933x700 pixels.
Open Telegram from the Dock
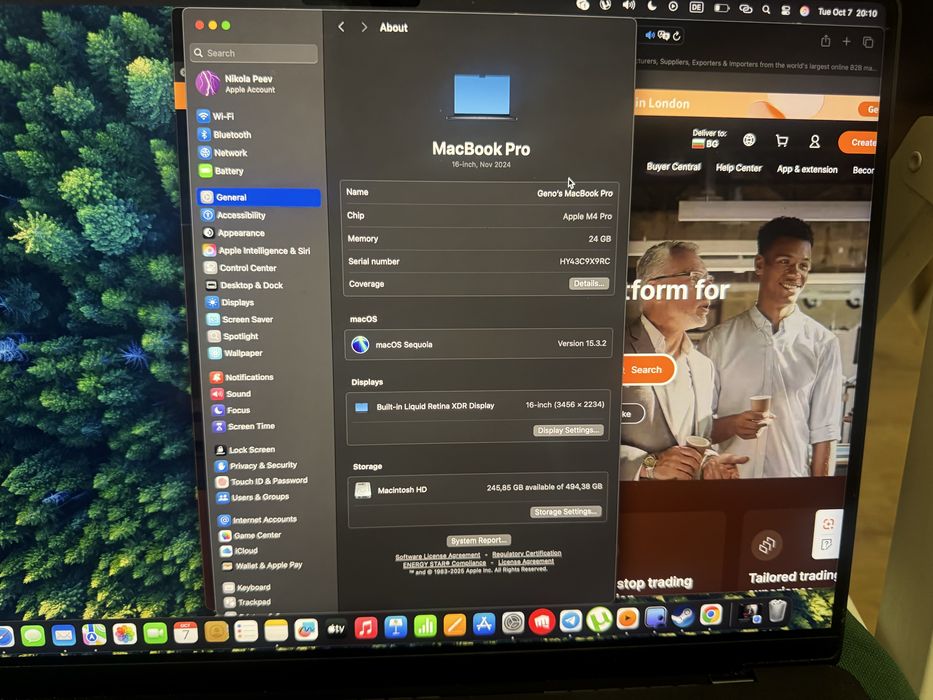point(571,621)
